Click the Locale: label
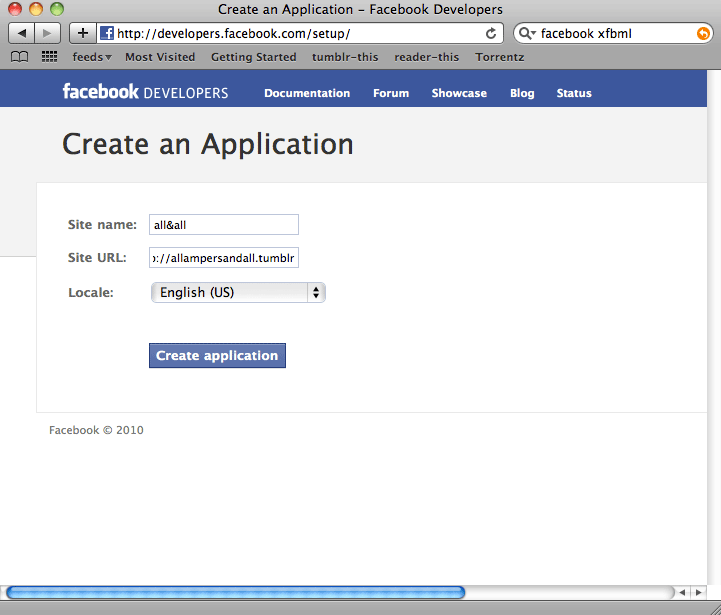This screenshot has height=615, width=721. 91,293
